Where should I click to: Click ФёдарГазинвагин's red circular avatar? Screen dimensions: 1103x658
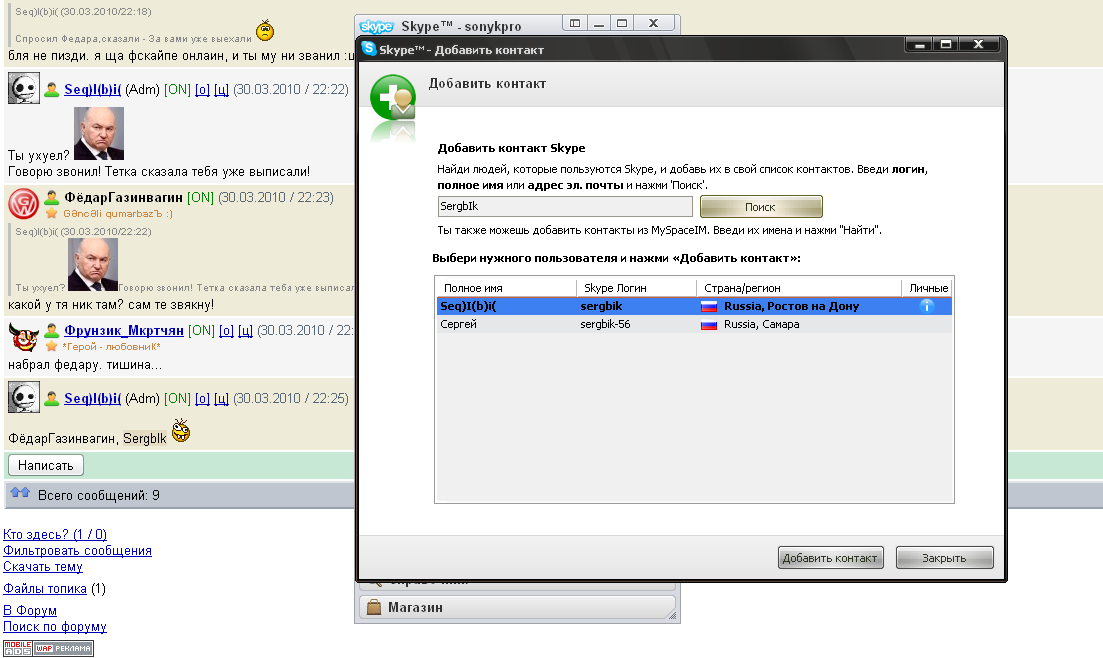23,203
